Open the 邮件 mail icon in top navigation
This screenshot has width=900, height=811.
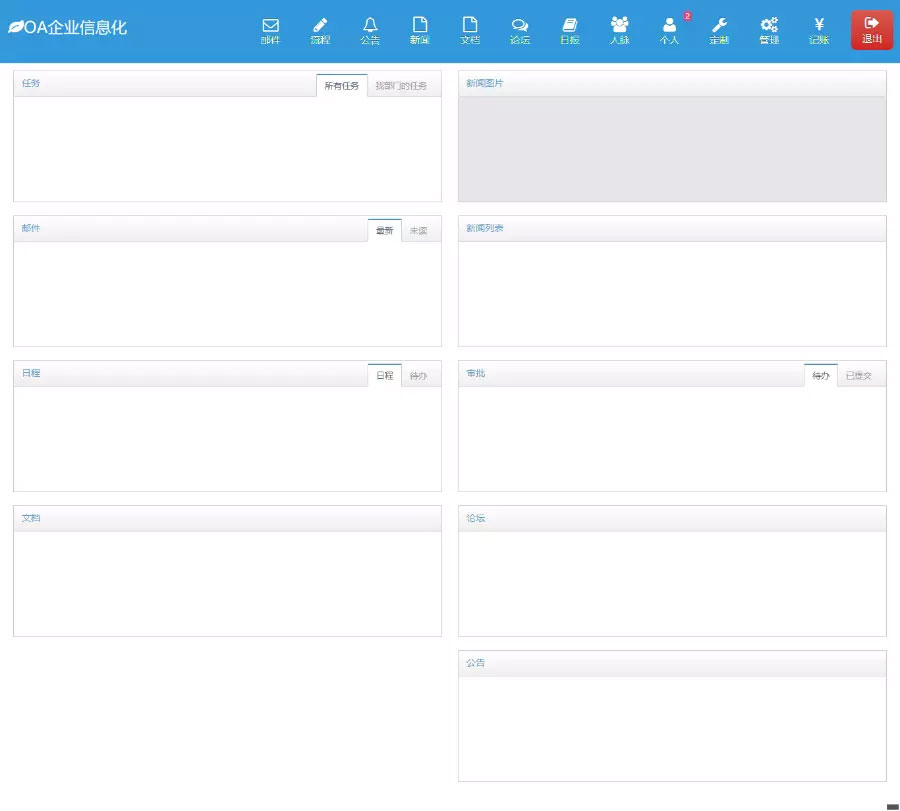[270, 31]
